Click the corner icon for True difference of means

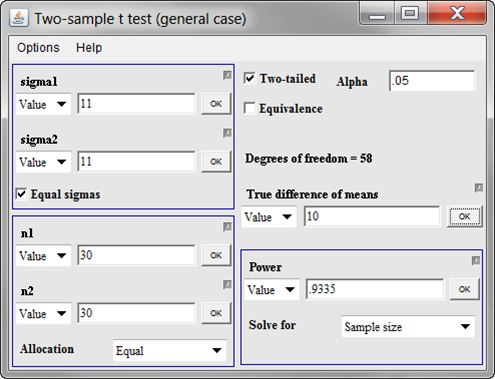[479, 188]
